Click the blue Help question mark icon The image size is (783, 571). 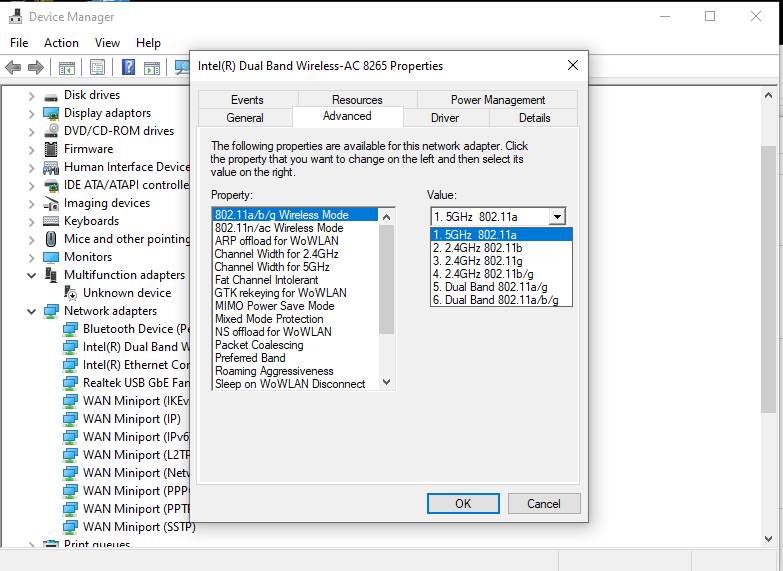[128, 67]
